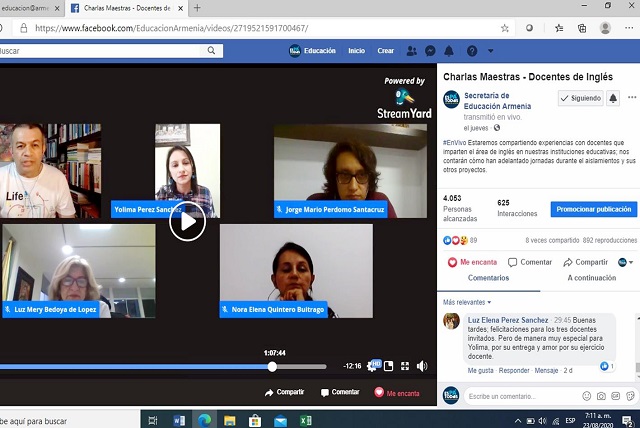This screenshot has height=428, width=640.
Task: Open browser settings three-dot menu
Action: tap(629, 28)
